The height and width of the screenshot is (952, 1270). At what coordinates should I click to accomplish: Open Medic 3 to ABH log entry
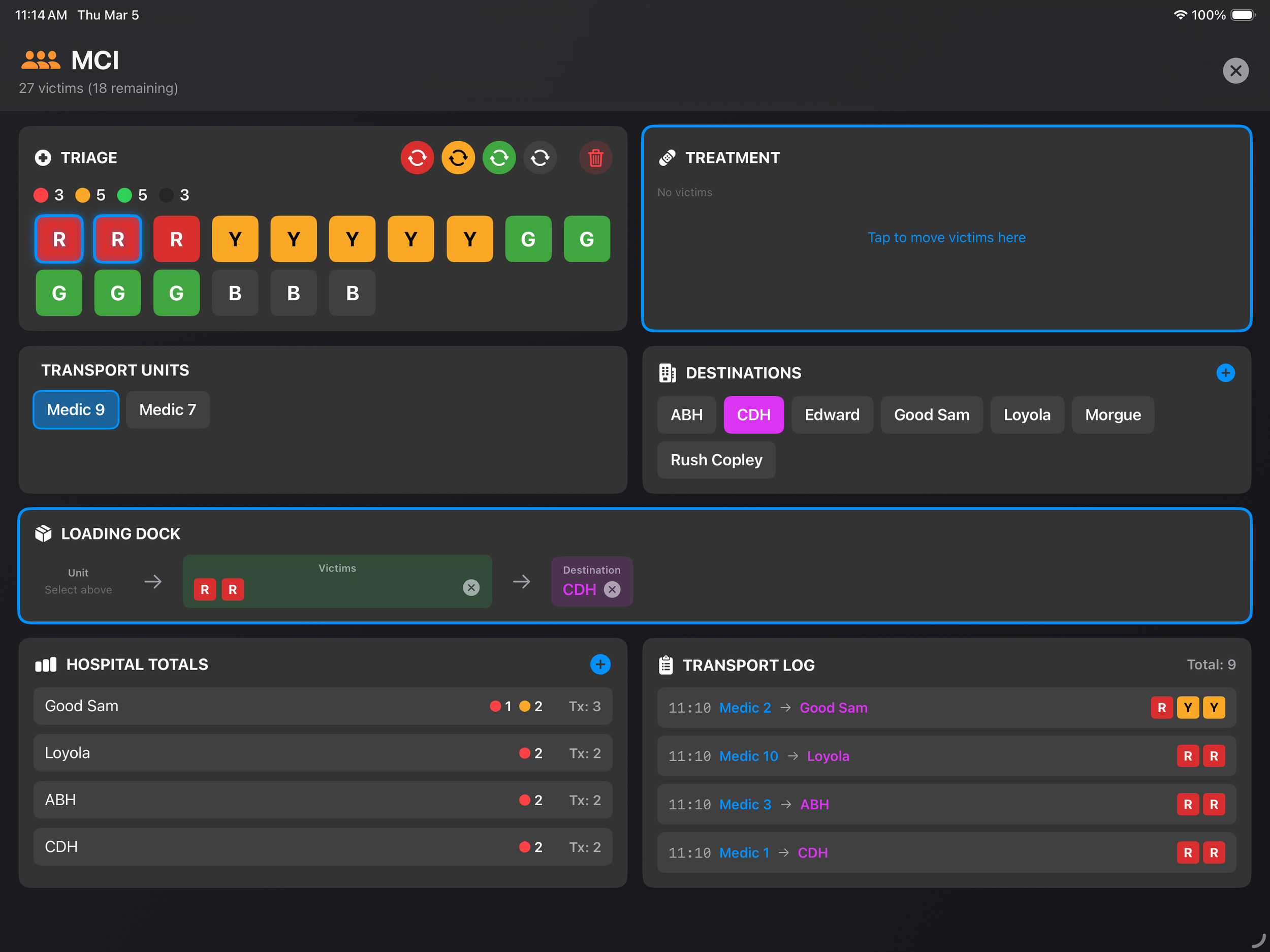pos(946,804)
